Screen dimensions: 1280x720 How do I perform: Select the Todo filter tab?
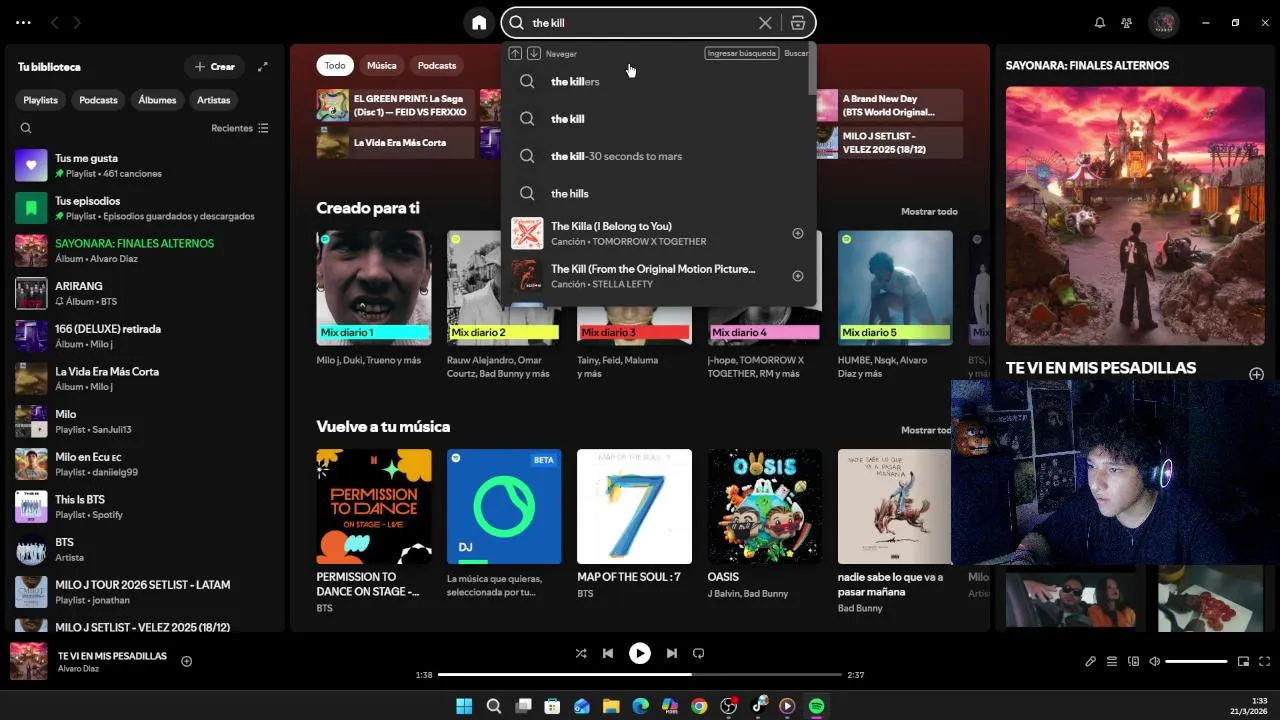(335, 66)
